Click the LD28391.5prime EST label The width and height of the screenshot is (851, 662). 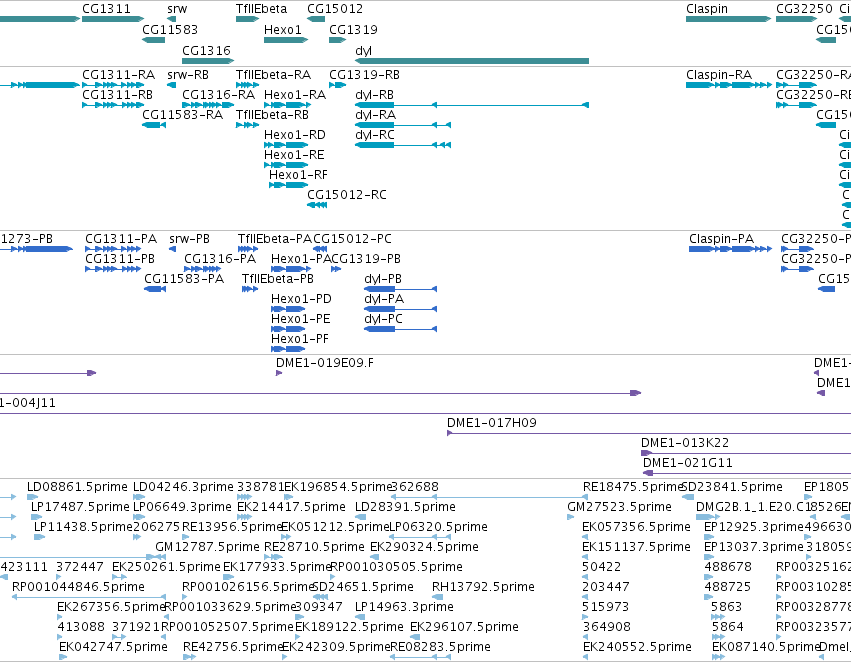click(x=405, y=507)
